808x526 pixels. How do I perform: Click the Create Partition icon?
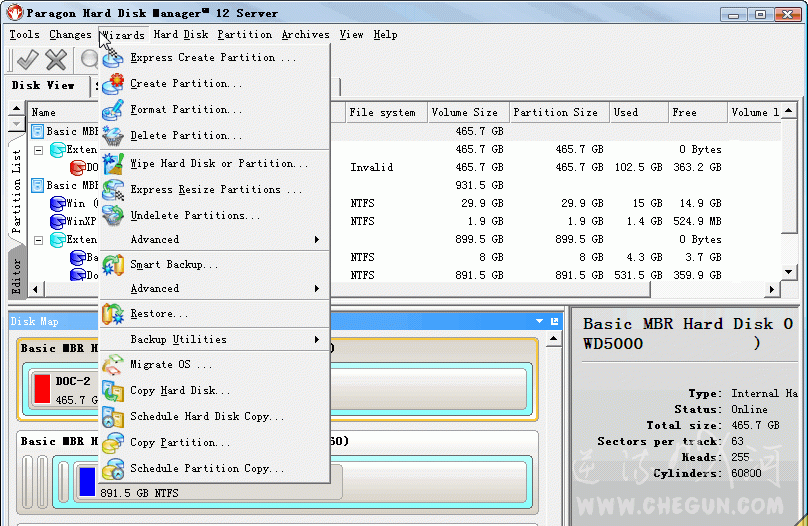pyautogui.click(x=112, y=84)
